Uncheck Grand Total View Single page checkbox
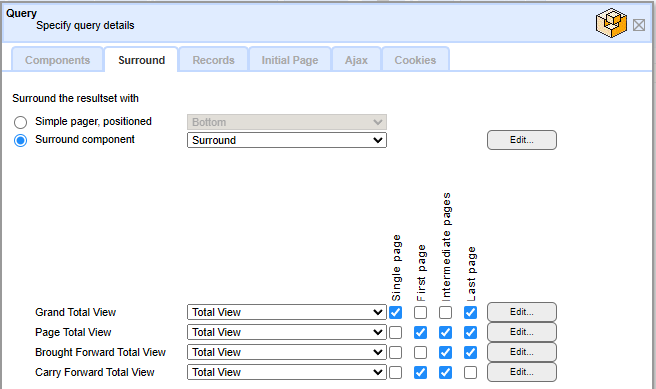This screenshot has height=389, width=656. coord(395,312)
